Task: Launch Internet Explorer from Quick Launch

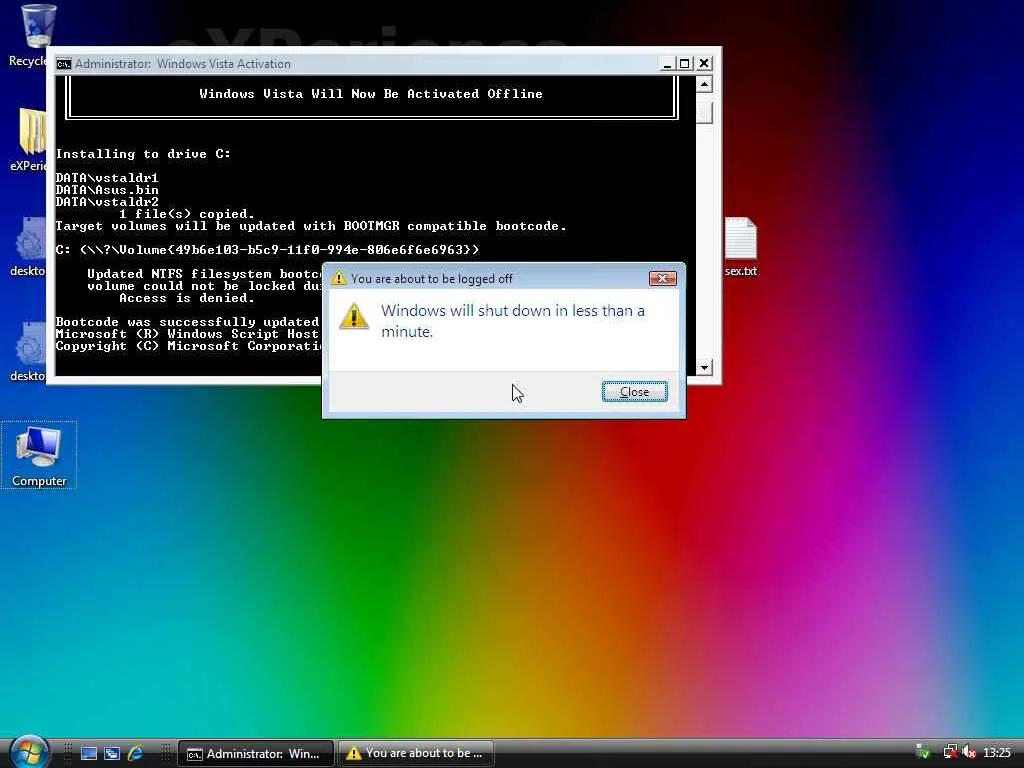Action: [135, 754]
